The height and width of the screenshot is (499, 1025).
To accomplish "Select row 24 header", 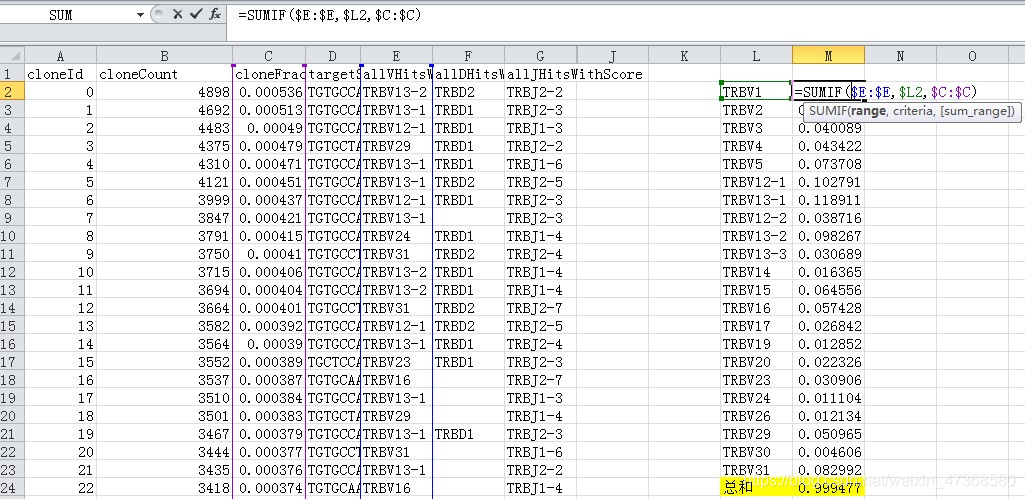I will coord(12,488).
